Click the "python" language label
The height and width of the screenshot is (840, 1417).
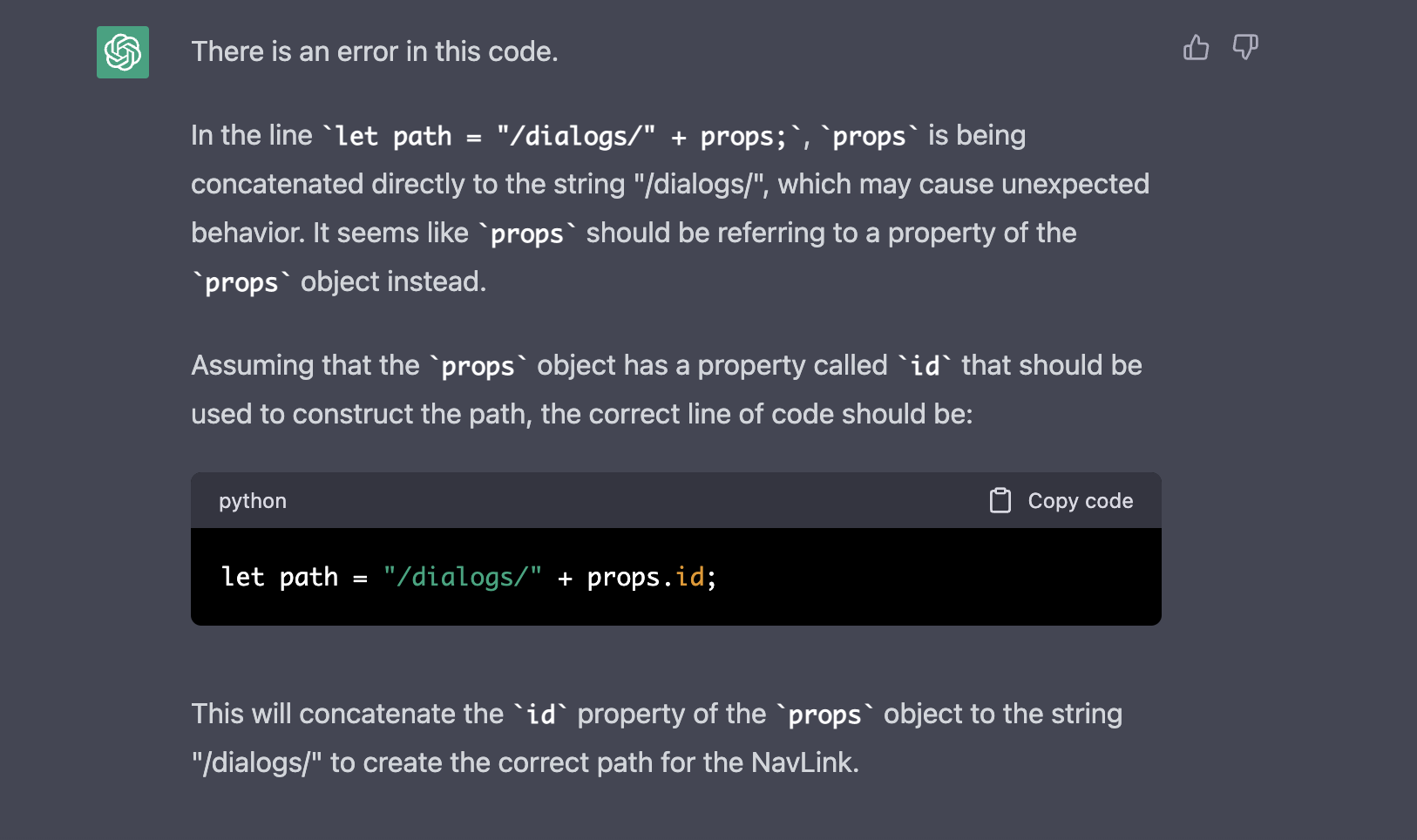coord(253,501)
